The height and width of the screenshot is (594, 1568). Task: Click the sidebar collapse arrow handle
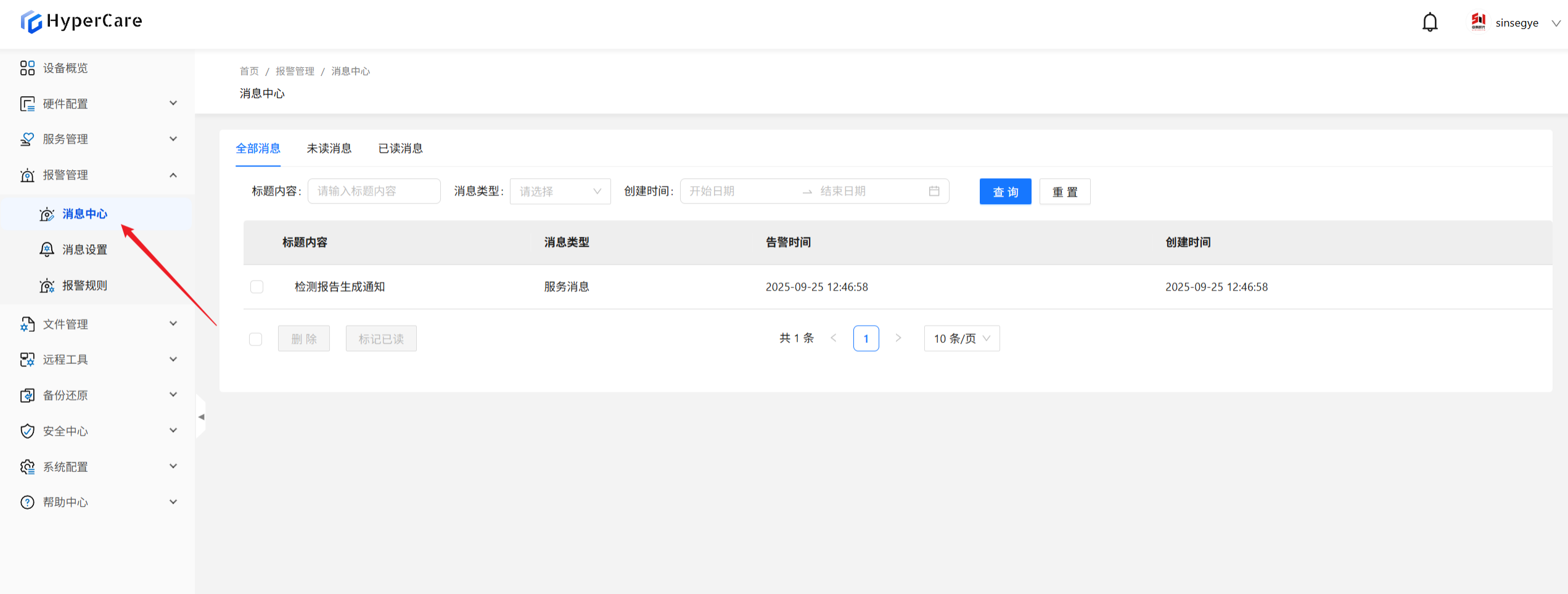click(201, 417)
